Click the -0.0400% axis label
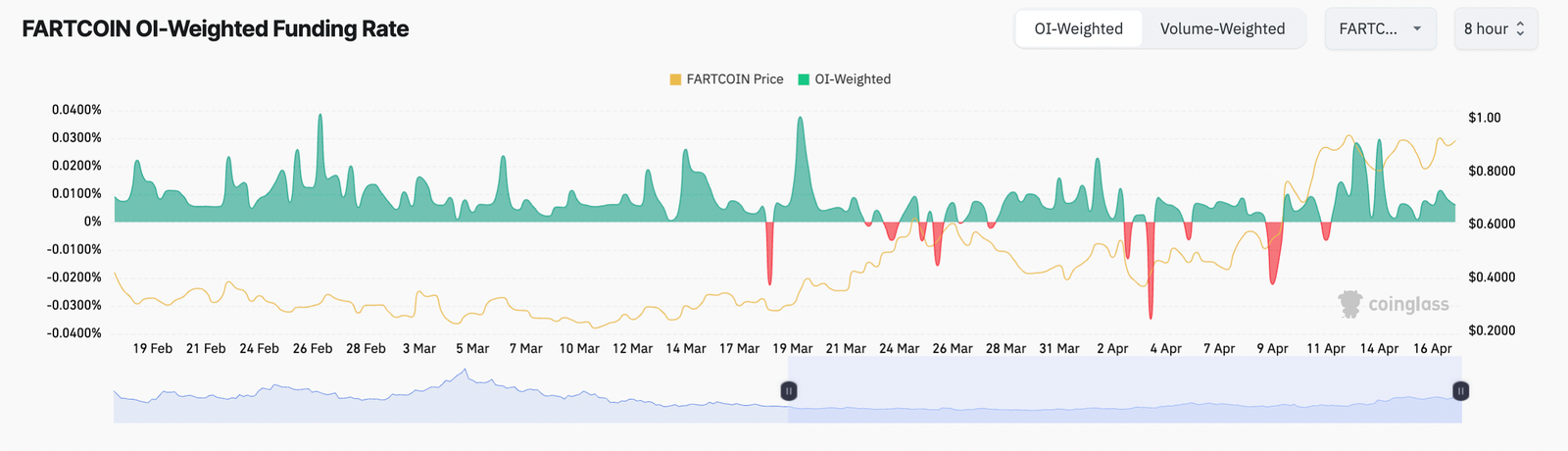 pos(74,333)
